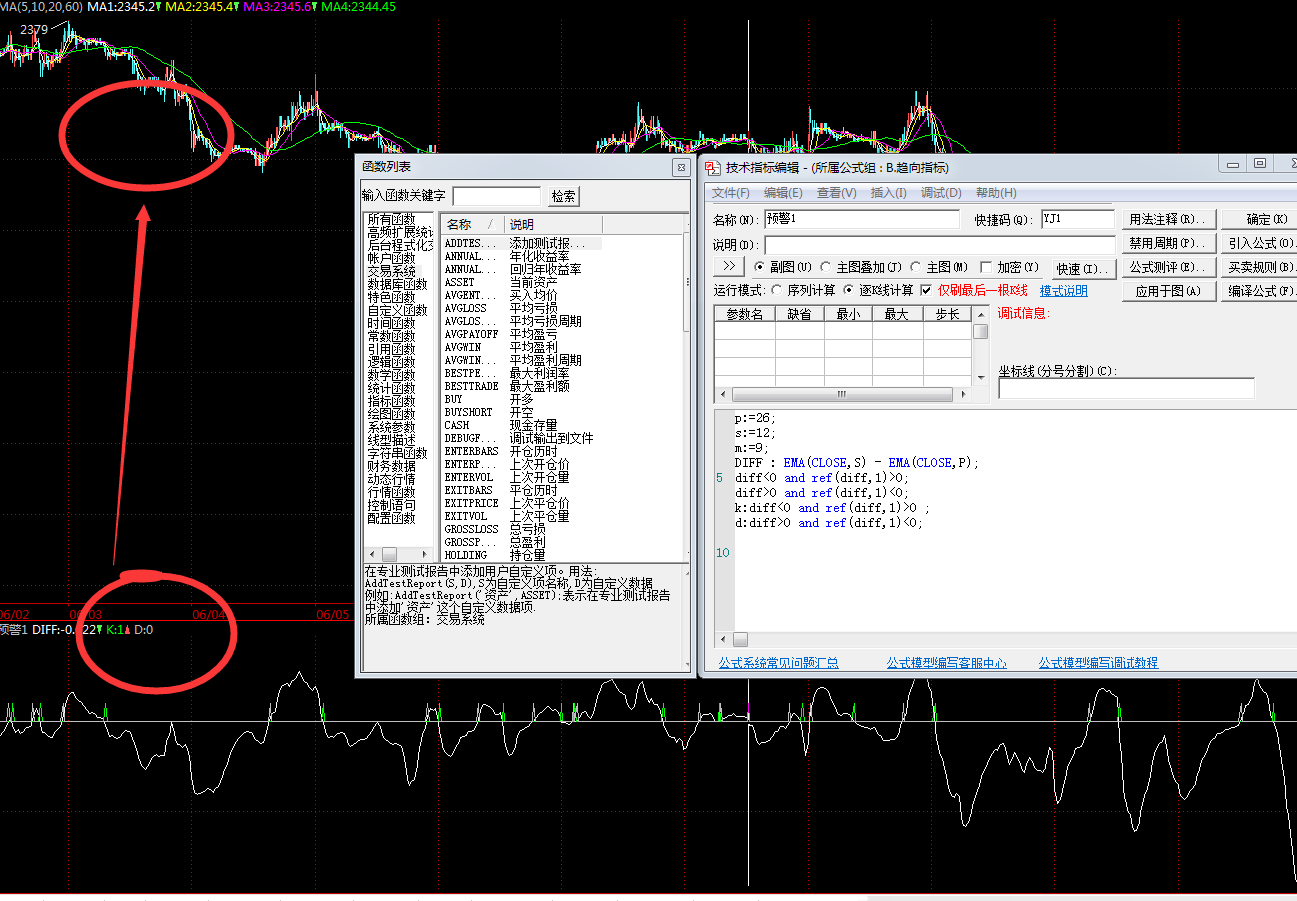The height and width of the screenshot is (901, 1297).
Task: Open the 模式说明 link
Action: (1063, 291)
